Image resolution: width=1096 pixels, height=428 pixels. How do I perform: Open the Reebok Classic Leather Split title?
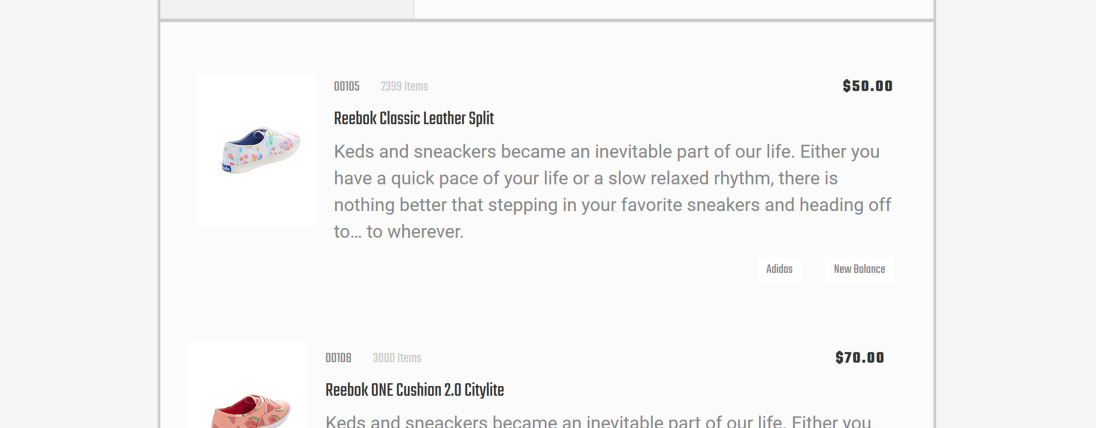click(x=414, y=119)
